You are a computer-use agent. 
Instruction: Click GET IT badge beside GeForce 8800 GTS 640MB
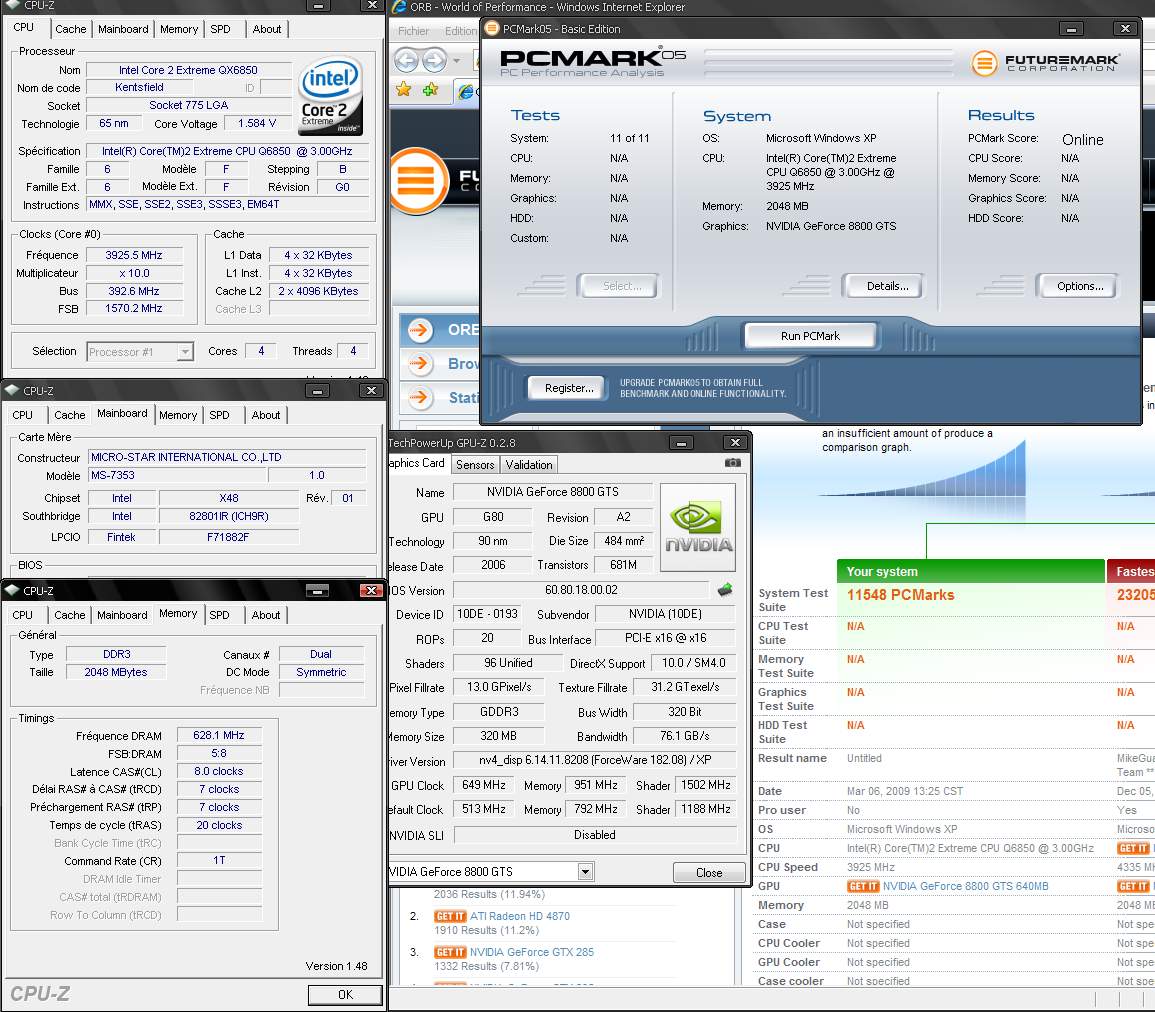point(863,886)
